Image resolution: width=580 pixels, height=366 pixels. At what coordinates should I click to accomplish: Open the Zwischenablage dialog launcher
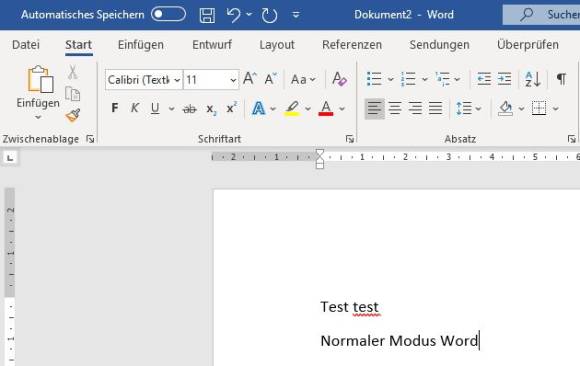tap(90, 139)
